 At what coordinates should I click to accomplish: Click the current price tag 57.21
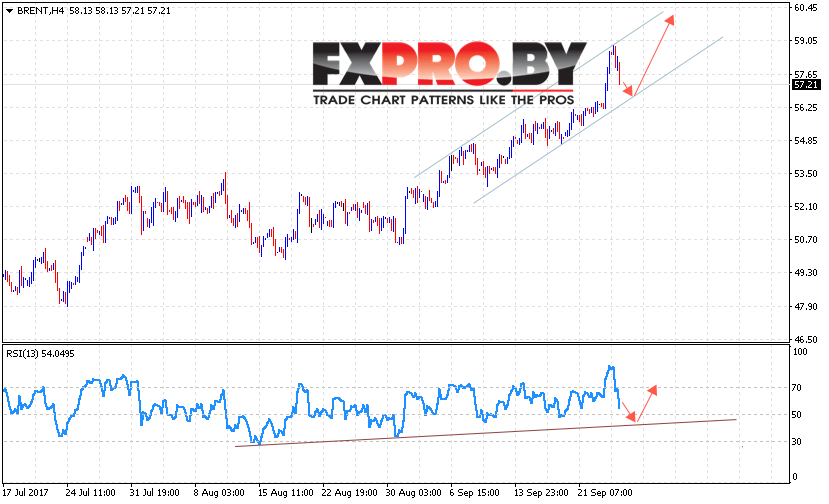coord(806,85)
